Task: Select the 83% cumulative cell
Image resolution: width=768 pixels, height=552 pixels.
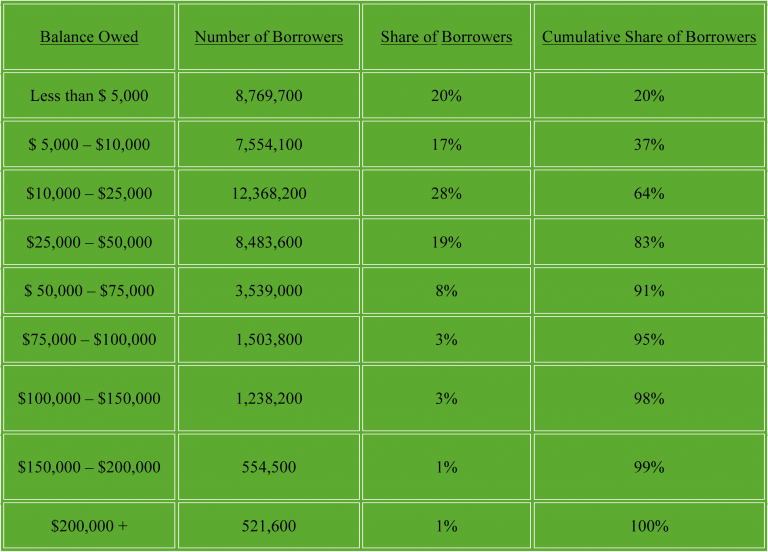Action: click(x=649, y=241)
